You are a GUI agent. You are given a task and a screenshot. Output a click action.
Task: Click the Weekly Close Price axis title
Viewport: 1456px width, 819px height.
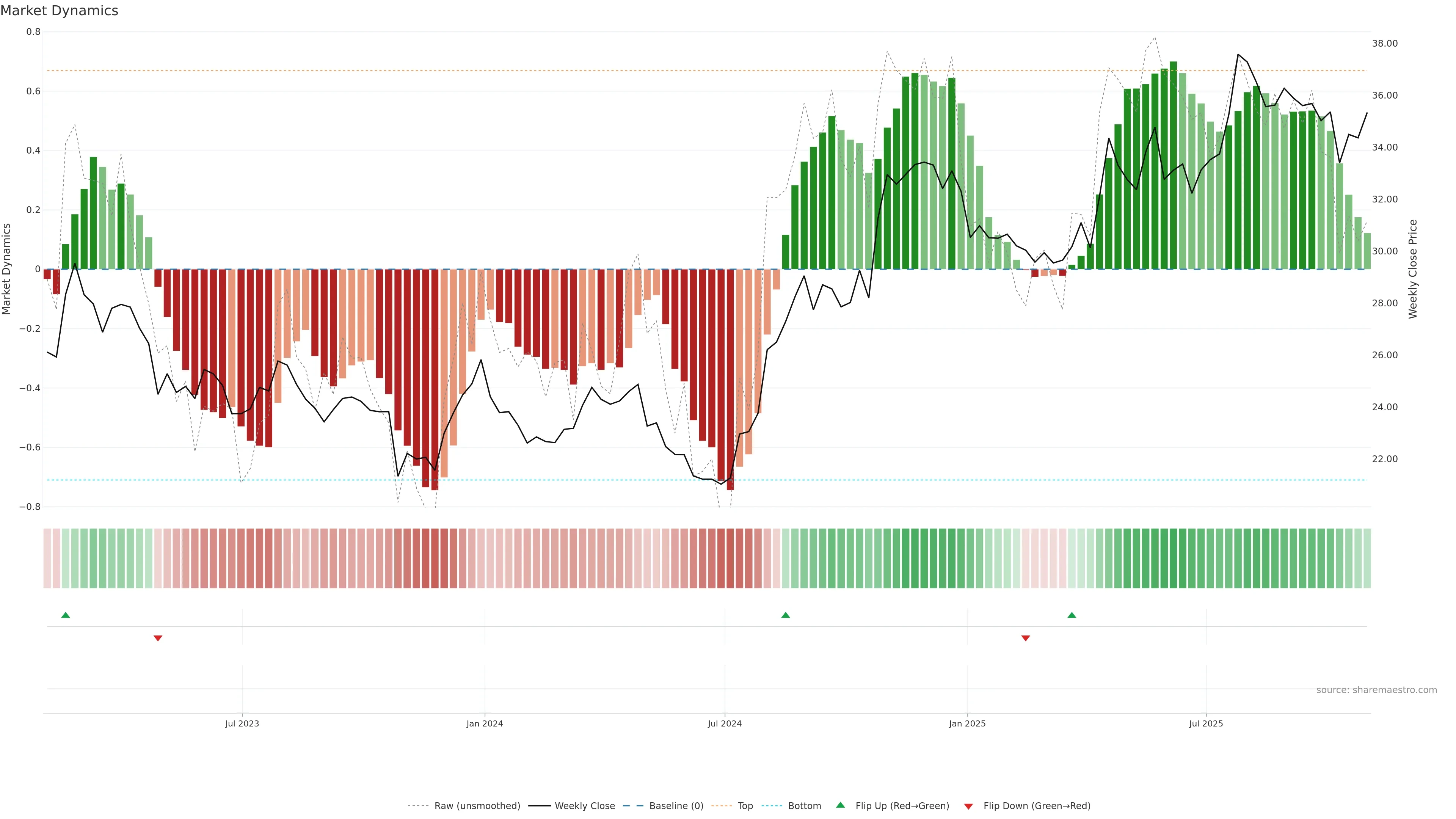(x=1413, y=269)
